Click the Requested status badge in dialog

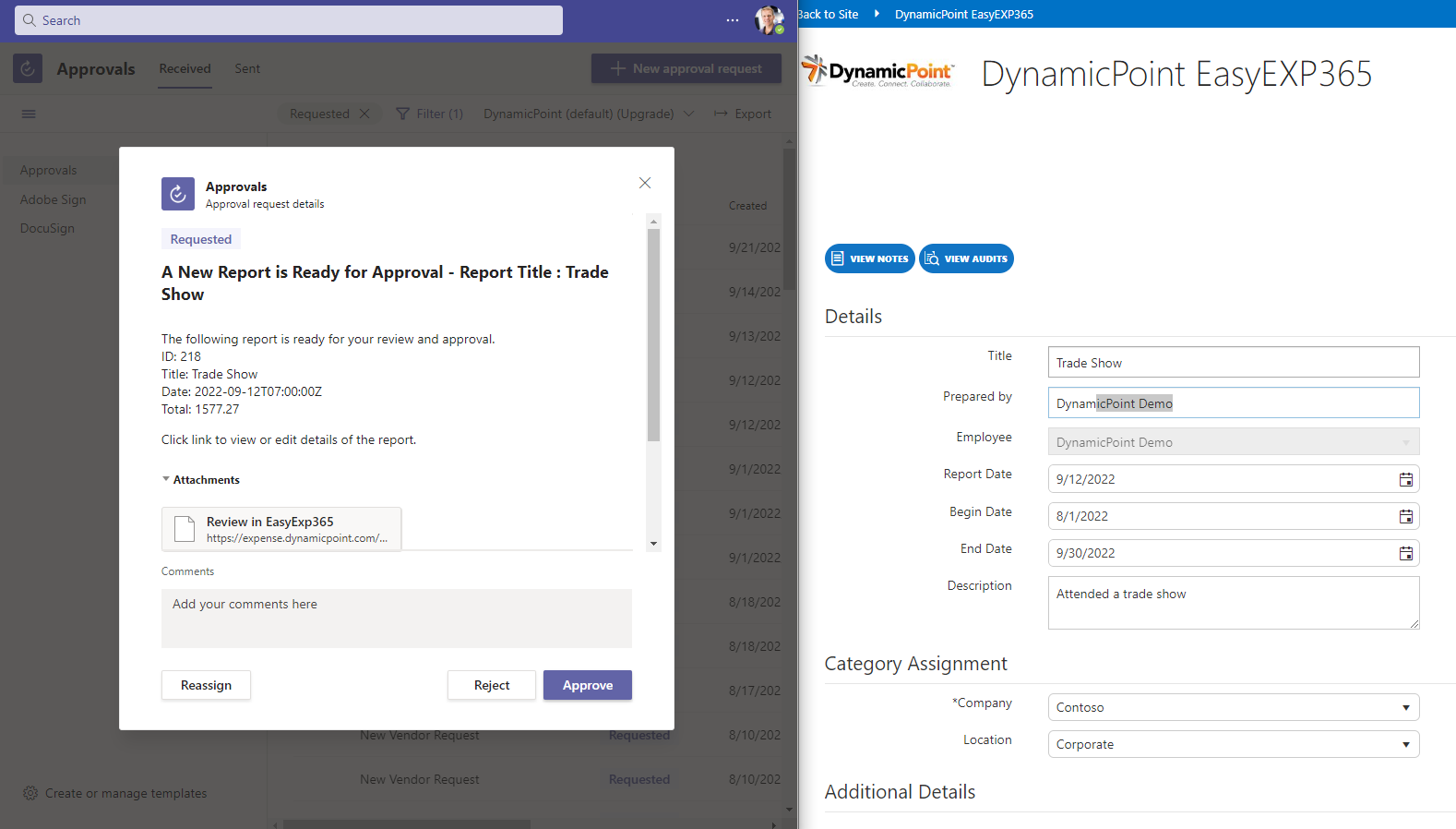point(201,239)
